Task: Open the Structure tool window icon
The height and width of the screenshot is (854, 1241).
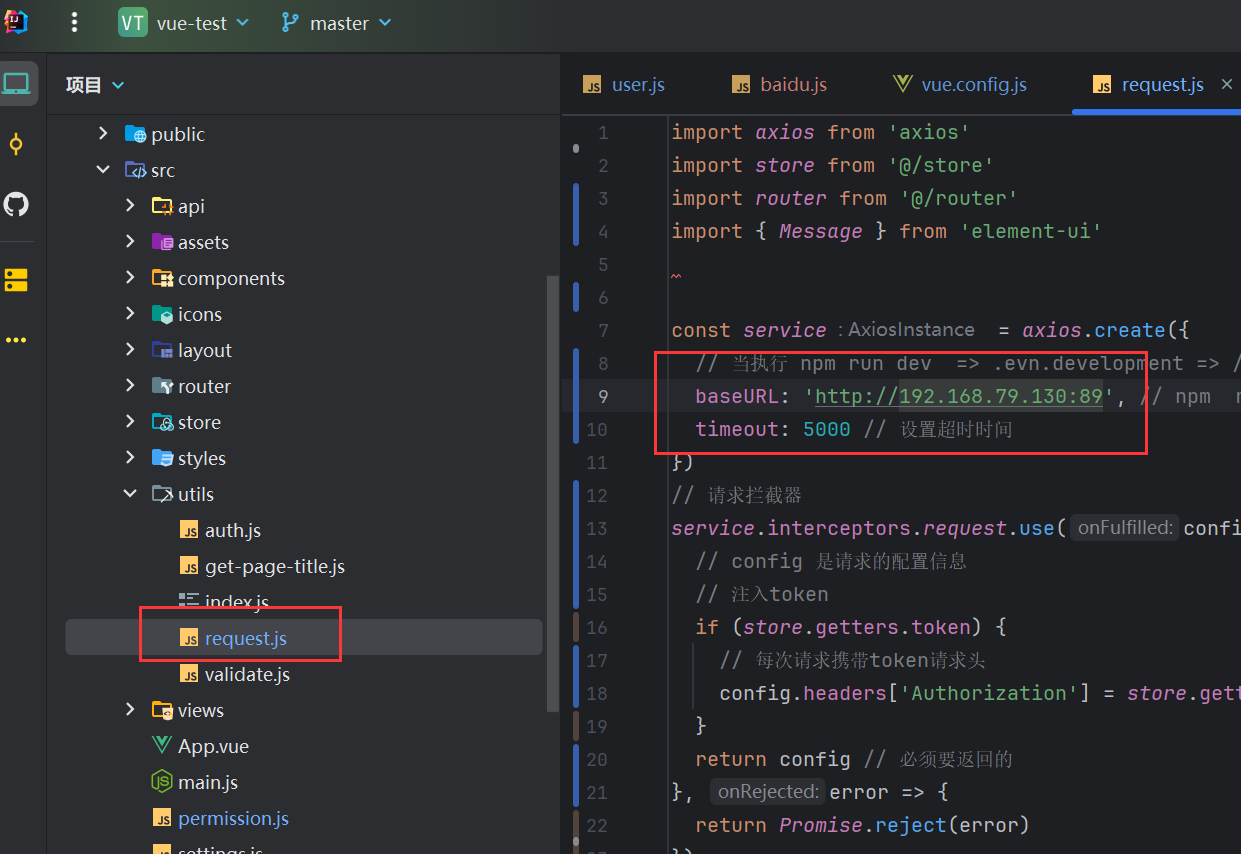Action: pyautogui.click(x=16, y=280)
